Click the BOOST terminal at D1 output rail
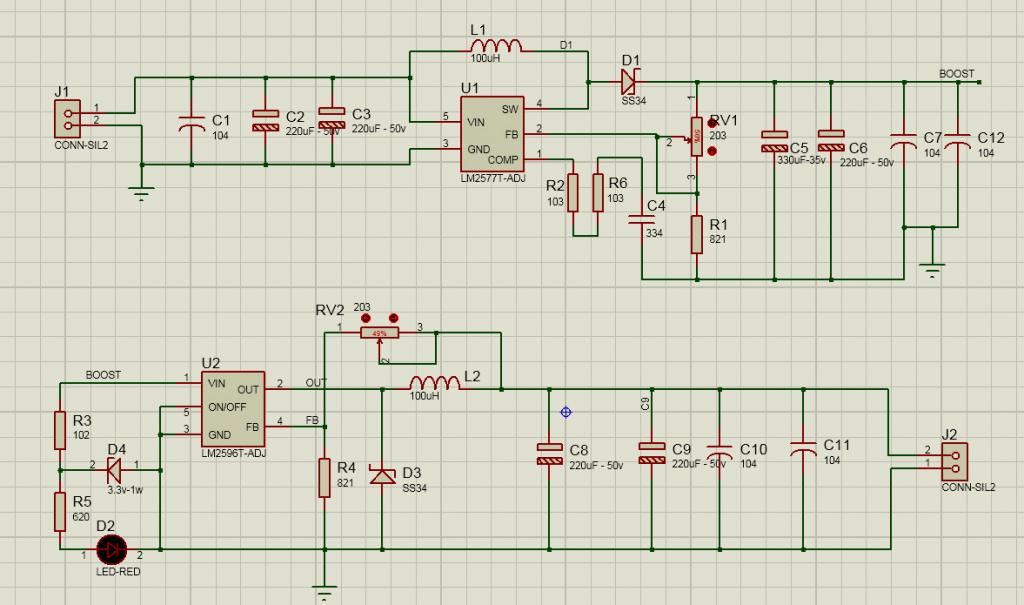 979,82
